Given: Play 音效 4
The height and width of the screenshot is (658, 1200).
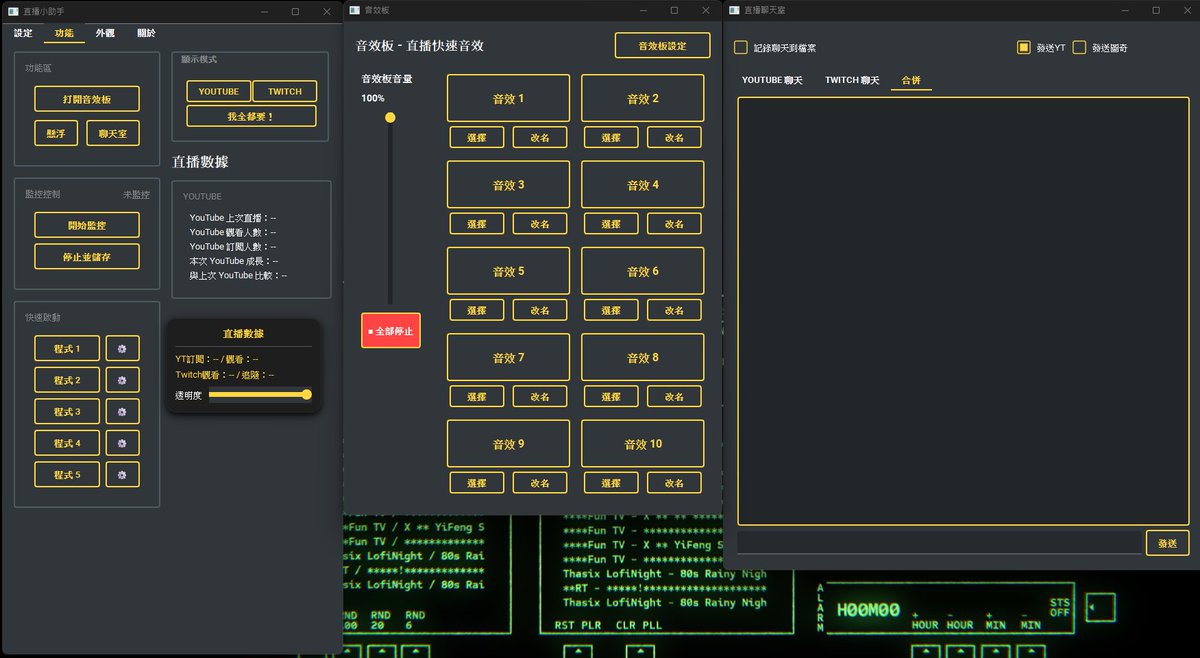Looking at the screenshot, I should coord(642,185).
